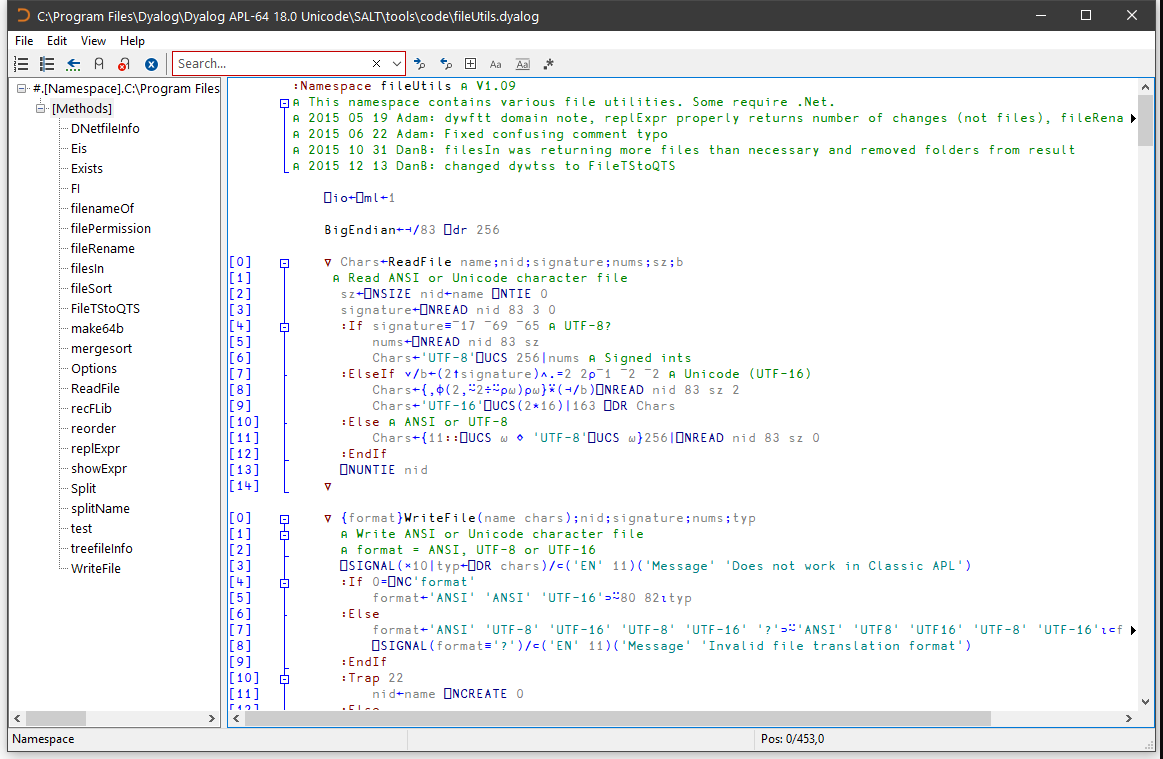1163x759 pixels.
Task: Click the line numbers toolbar icon
Action: [21, 64]
